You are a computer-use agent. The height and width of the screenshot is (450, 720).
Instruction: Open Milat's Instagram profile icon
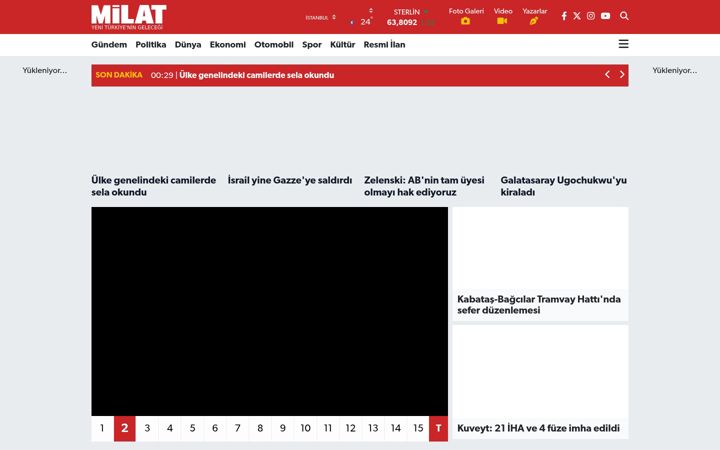(591, 16)
